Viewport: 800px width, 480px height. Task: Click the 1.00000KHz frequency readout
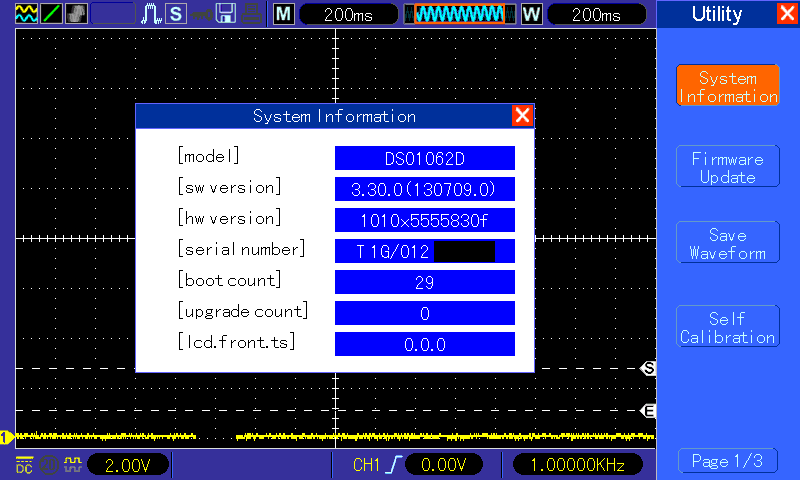(578, 464)
